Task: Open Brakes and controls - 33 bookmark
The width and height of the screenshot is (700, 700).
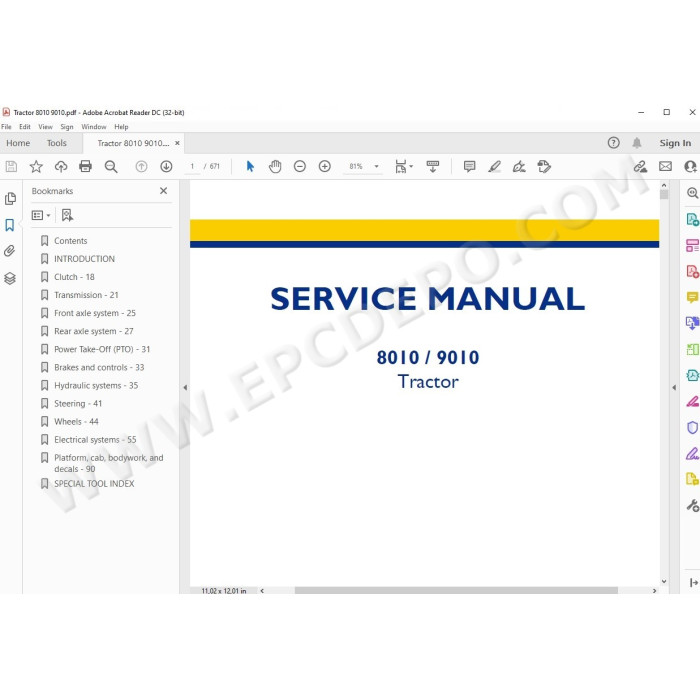Action: tap(99, 367)
